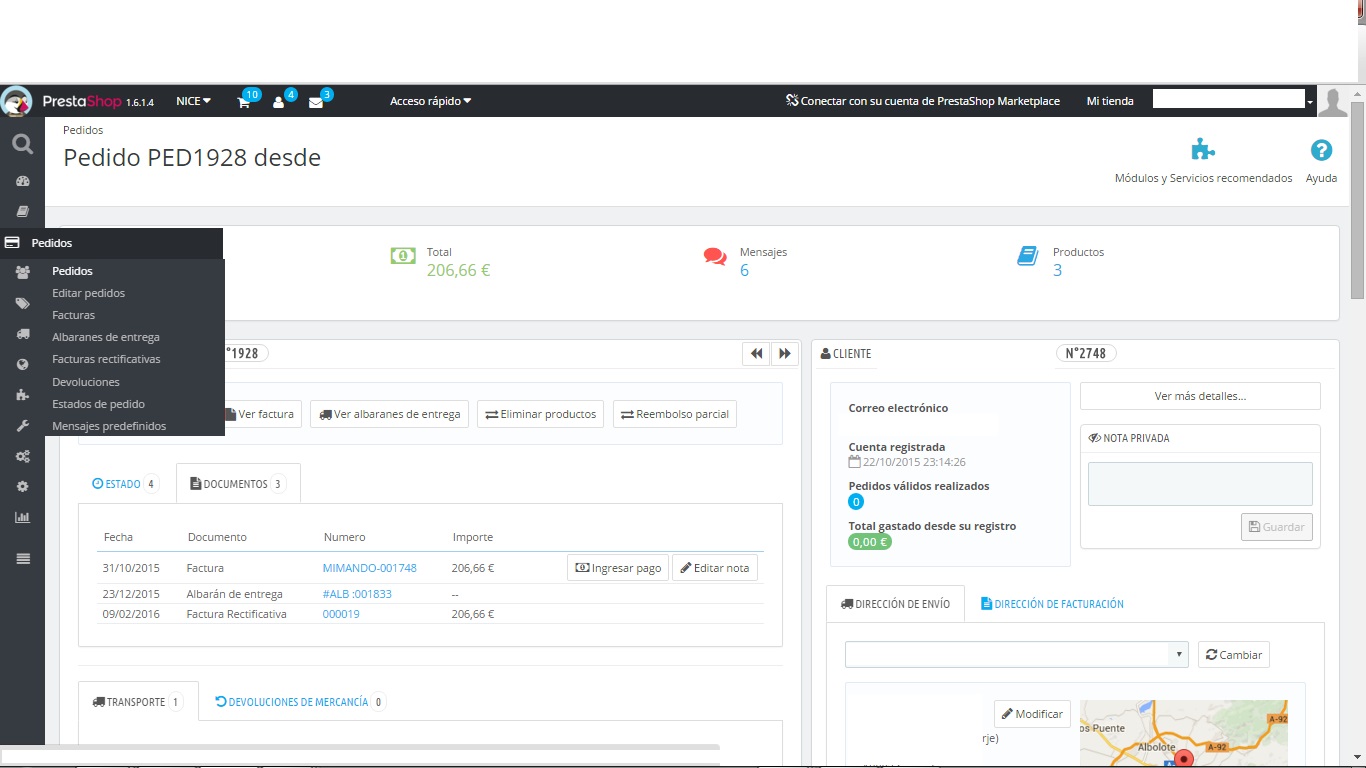Click the Cambiar address button
1366x768 pixels.
tap(1234, 655)
